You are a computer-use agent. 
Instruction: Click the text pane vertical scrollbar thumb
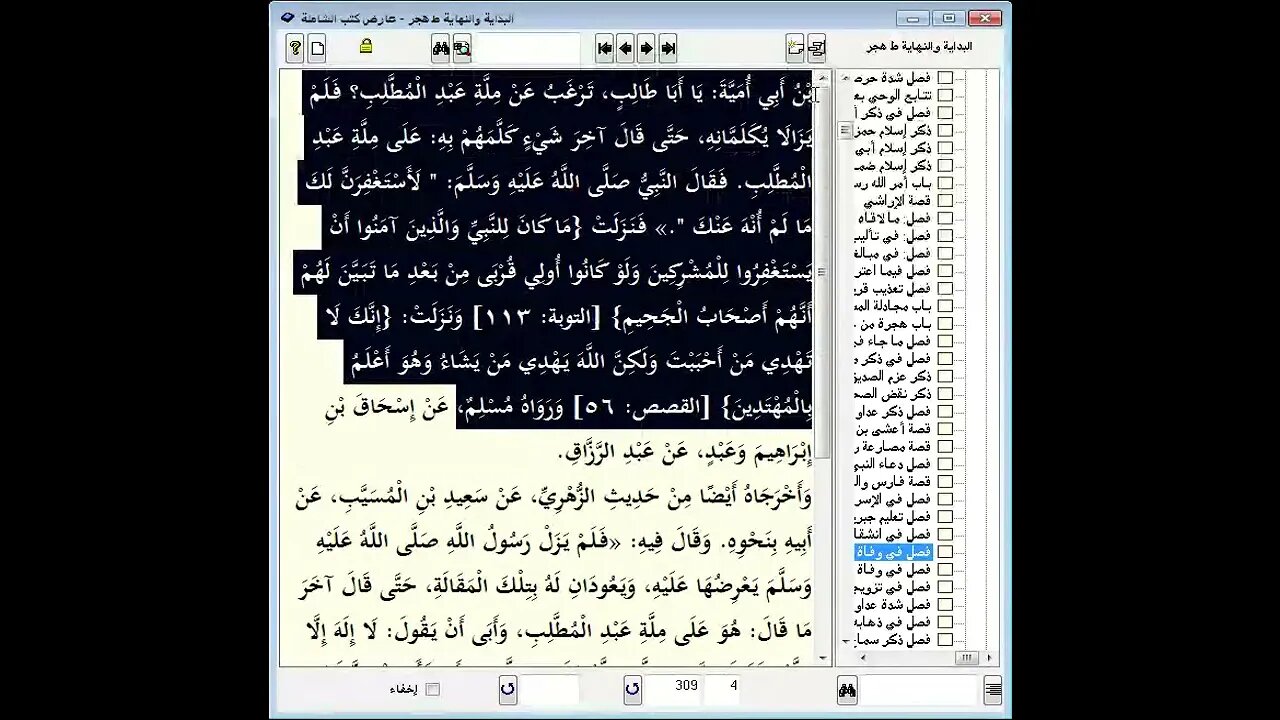click(824, 272)
